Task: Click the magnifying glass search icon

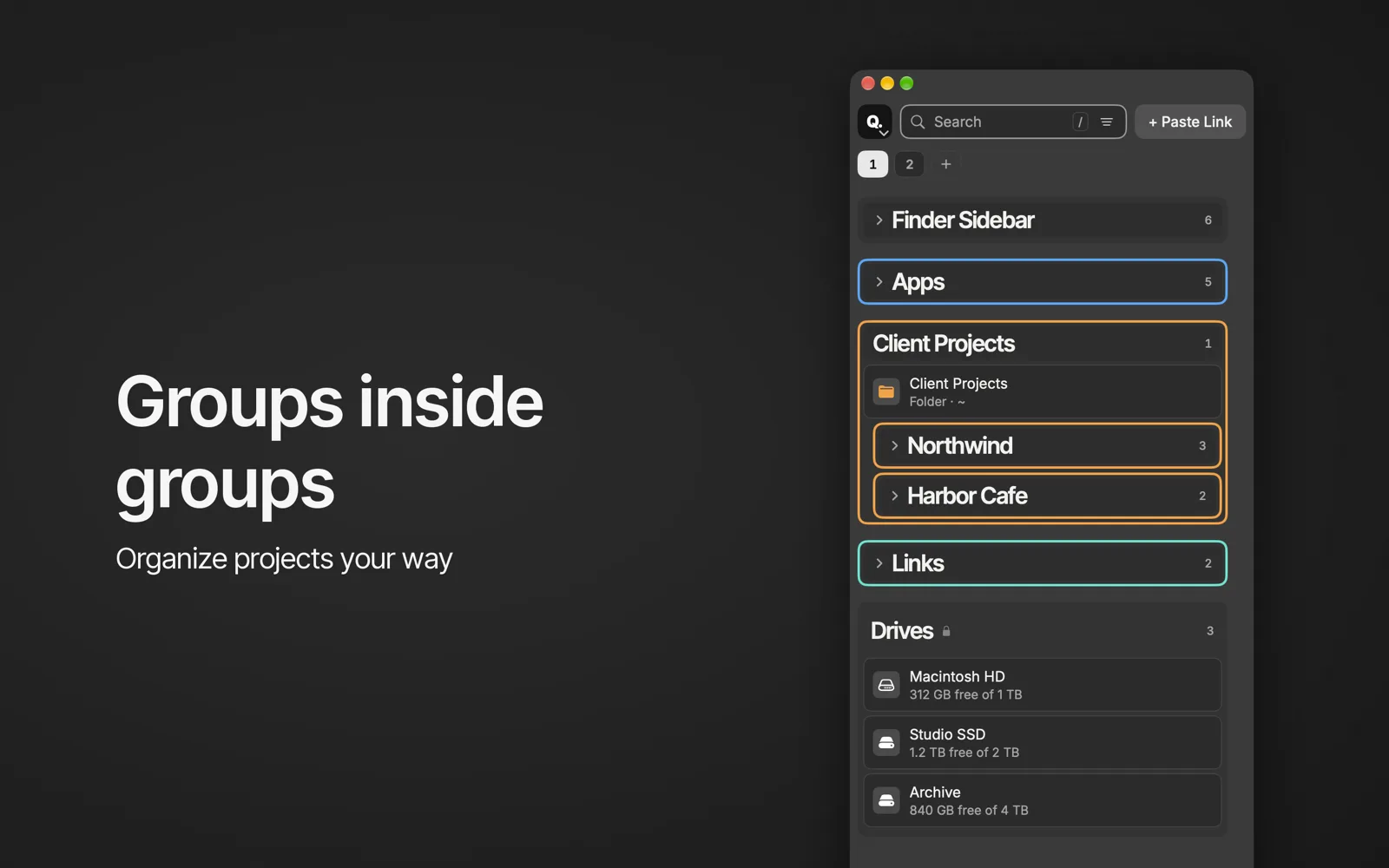Action: 918,122
